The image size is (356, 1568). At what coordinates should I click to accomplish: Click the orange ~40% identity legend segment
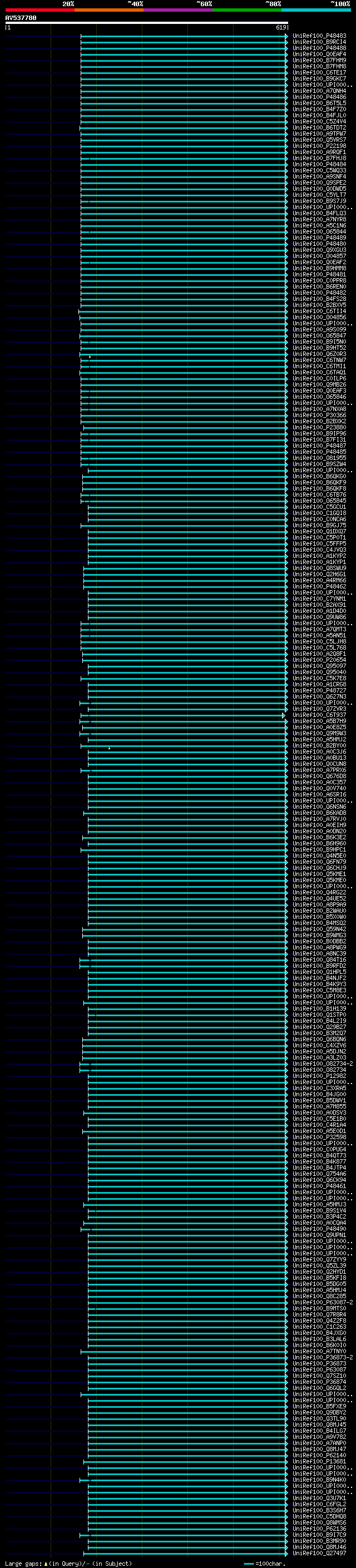click(109, 10)
